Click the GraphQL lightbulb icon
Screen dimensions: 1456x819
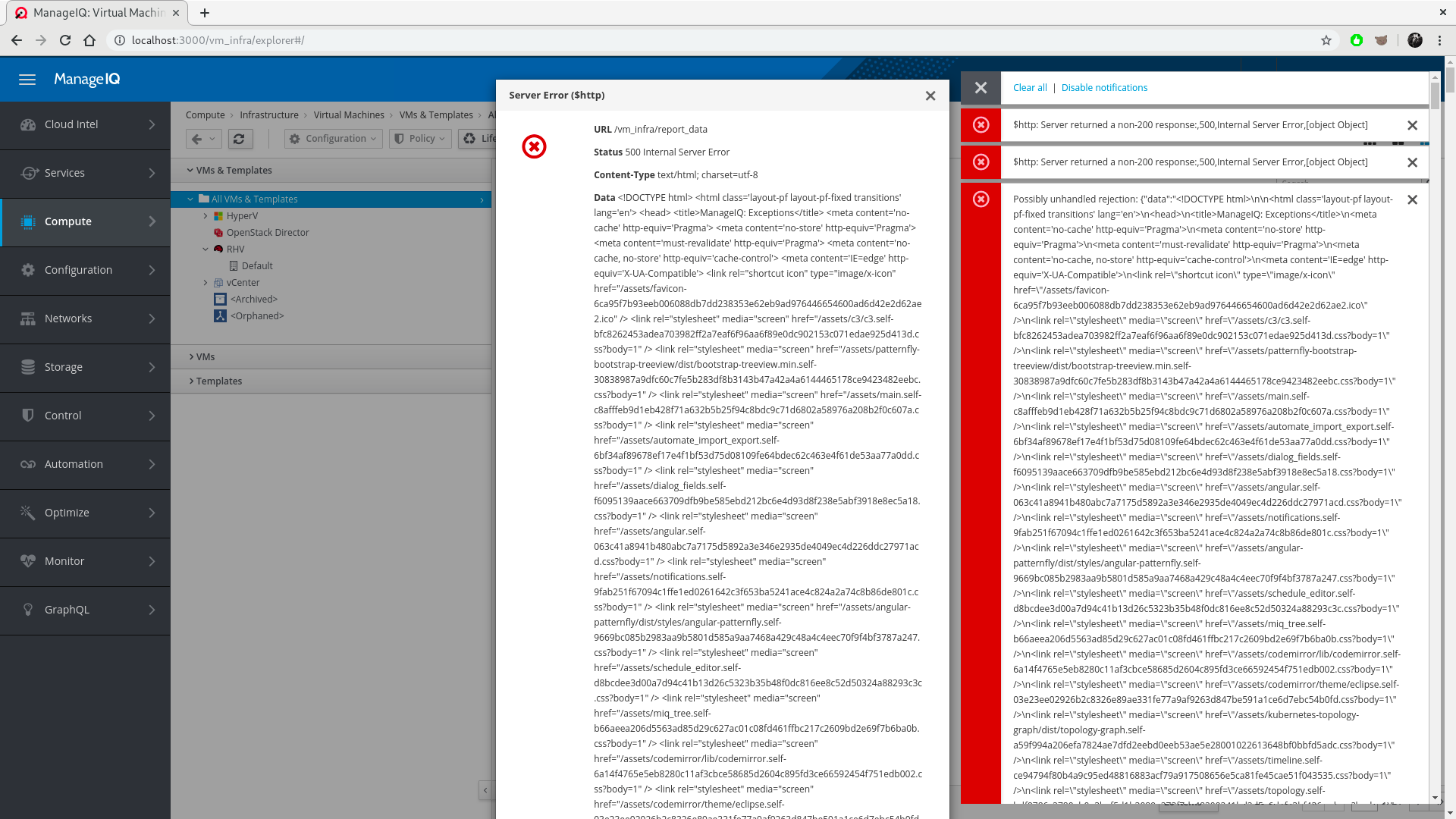click(28, 610)
